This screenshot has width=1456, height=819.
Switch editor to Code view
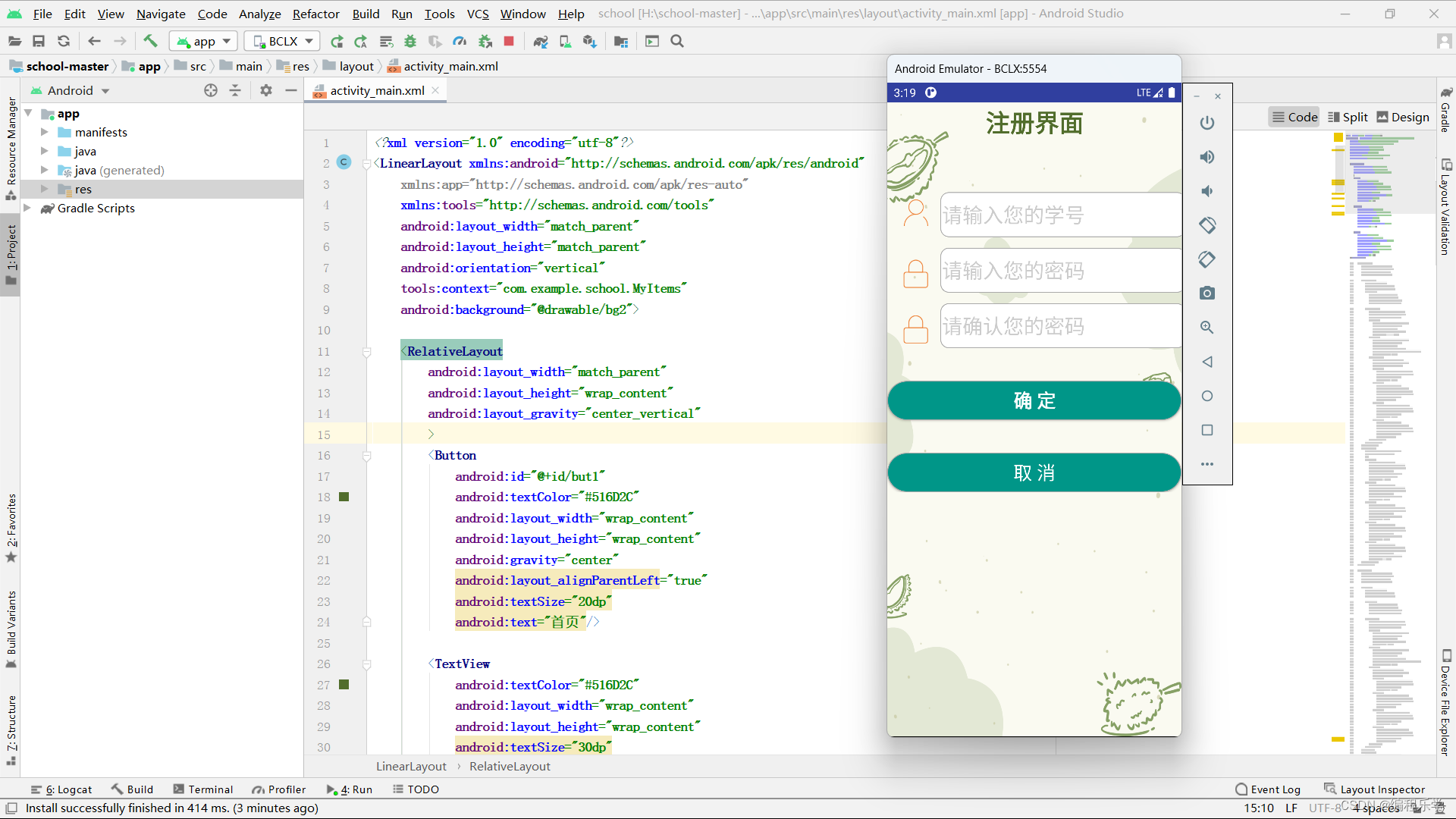click(1294, 117)
